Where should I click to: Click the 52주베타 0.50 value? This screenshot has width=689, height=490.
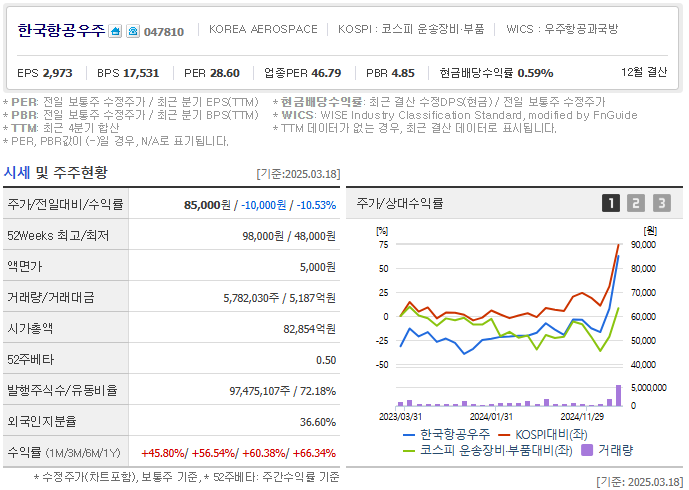326,360
